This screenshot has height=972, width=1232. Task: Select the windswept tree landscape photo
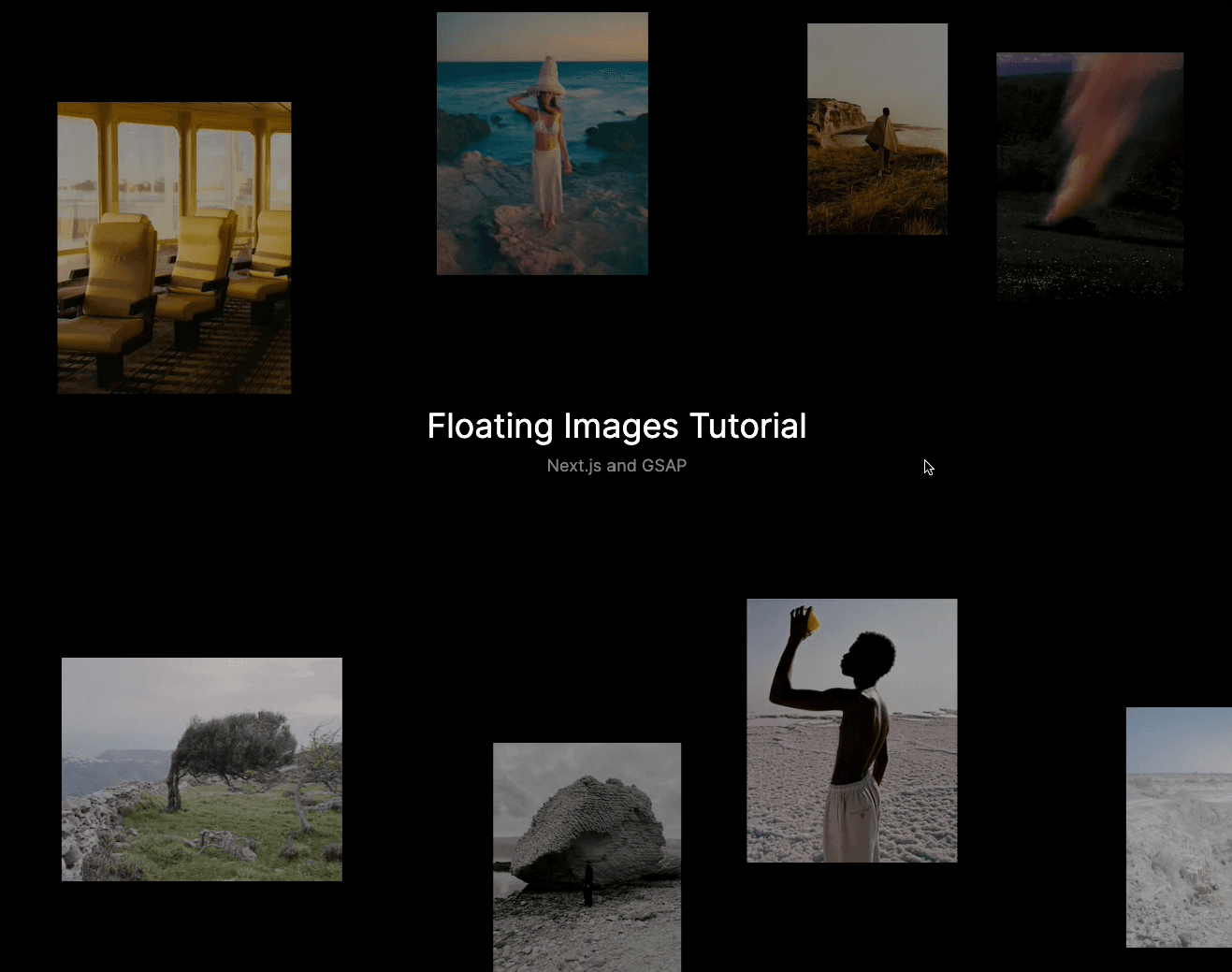coord(201,769)
